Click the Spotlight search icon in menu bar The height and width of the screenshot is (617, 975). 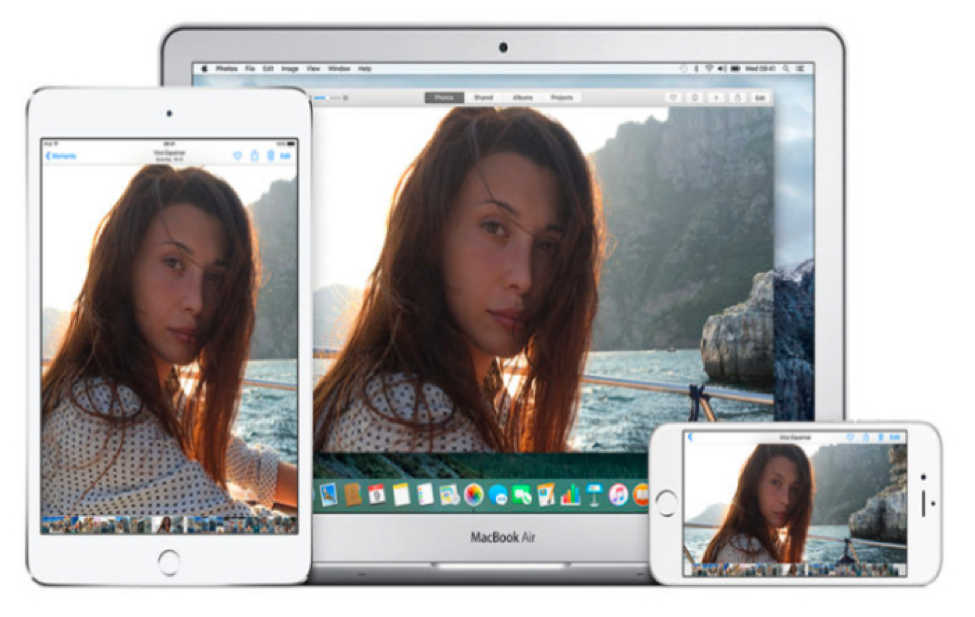click(x=784, y=69)
